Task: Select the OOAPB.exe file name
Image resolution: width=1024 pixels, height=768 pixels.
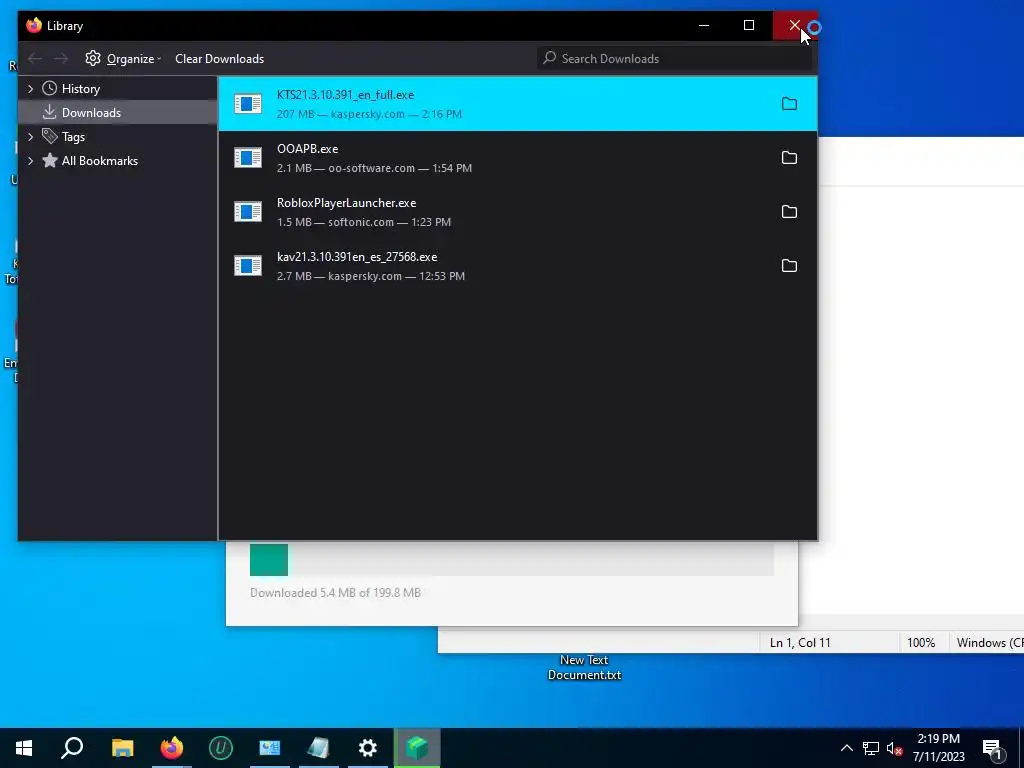Action: (x=308, y=149)
